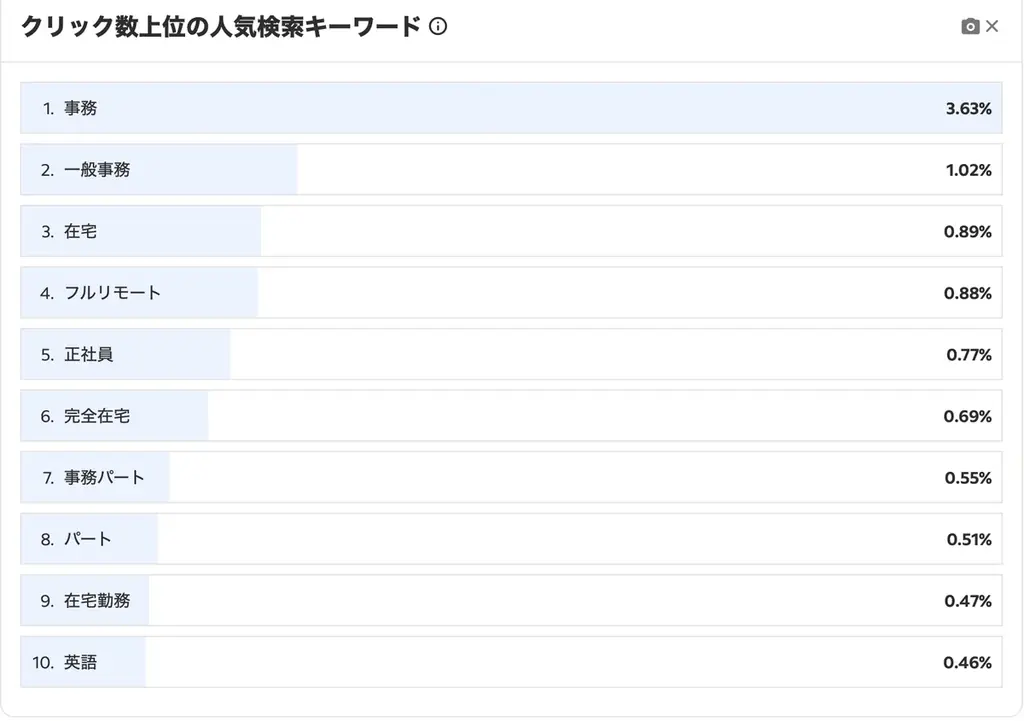Click the camera screenshot icon
Screen dimensions: 1024x721
[x=967, y=26]
